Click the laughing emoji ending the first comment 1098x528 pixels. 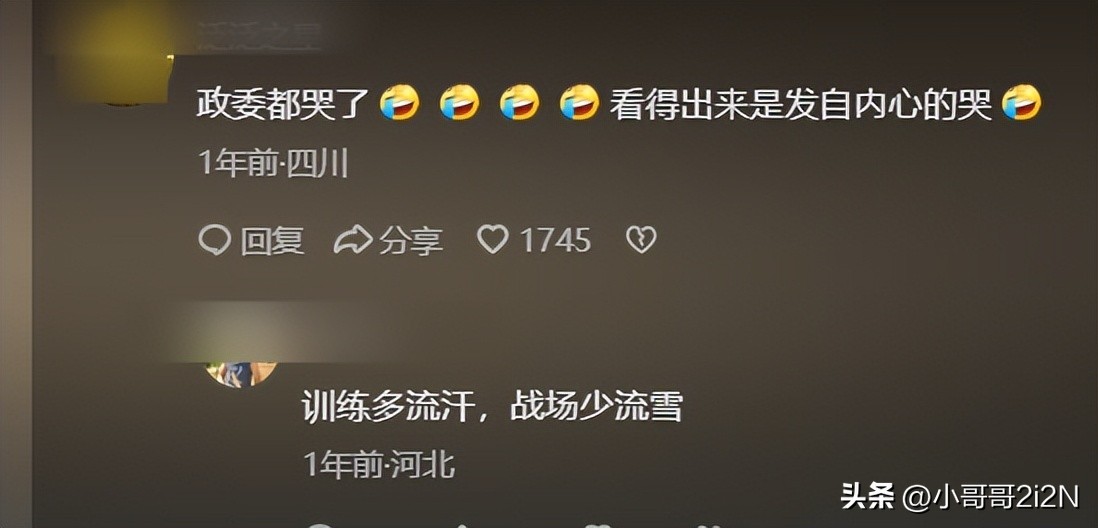(x=1022, y=103)
